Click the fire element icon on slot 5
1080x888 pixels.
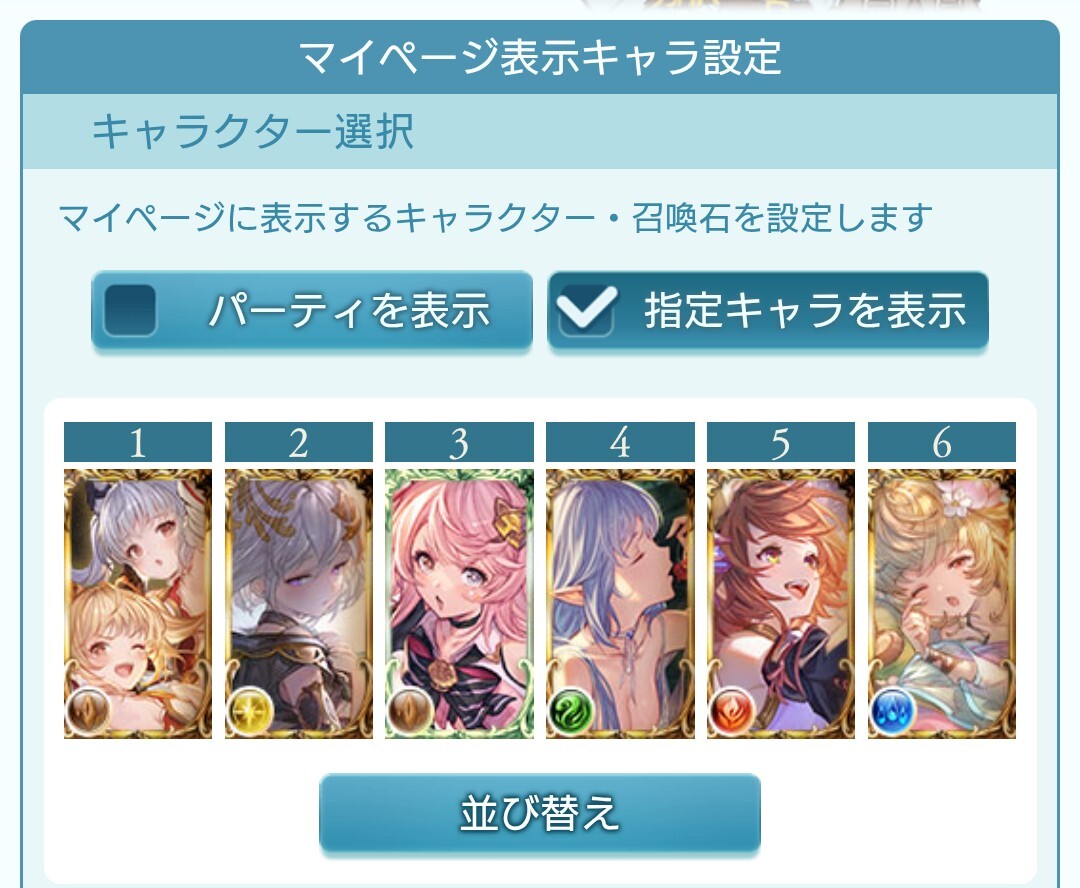pos(731,710)
